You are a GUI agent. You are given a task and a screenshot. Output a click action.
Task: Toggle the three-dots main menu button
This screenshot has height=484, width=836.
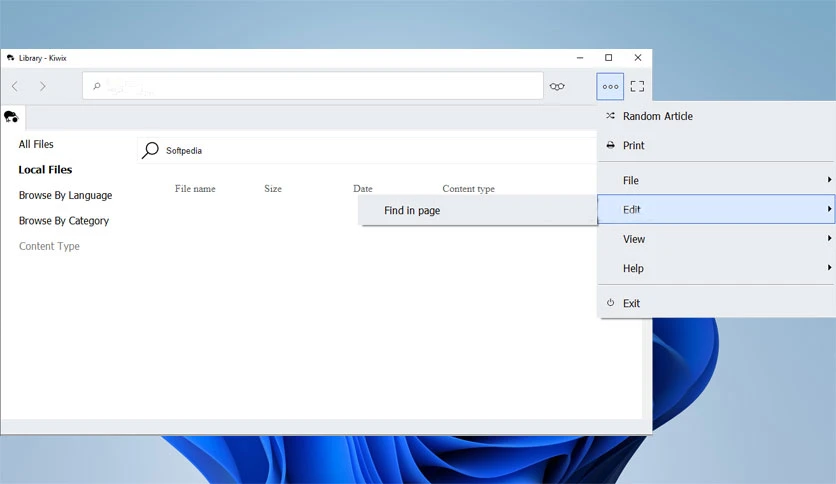(x=610, y=86)
